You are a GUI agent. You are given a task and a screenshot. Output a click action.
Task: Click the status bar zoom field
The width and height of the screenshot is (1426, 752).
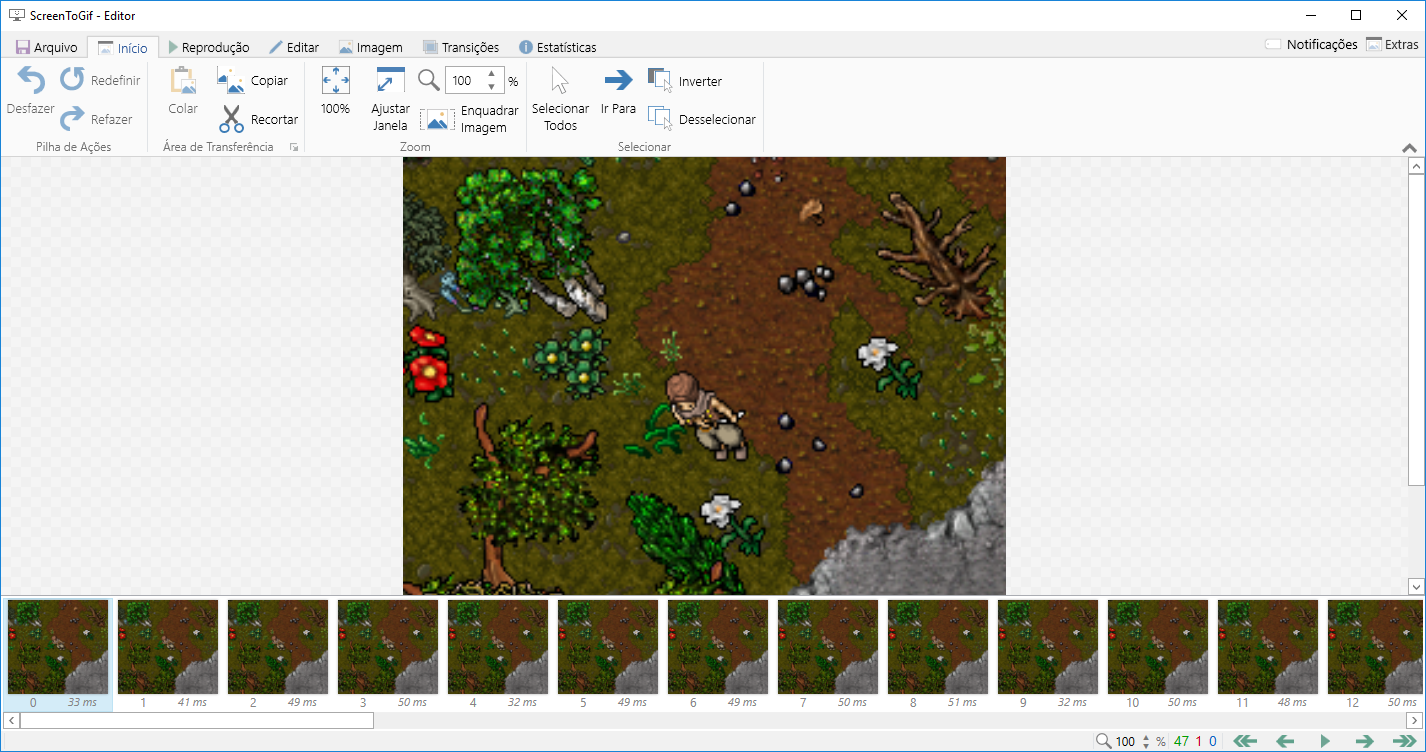(1126, 741)
